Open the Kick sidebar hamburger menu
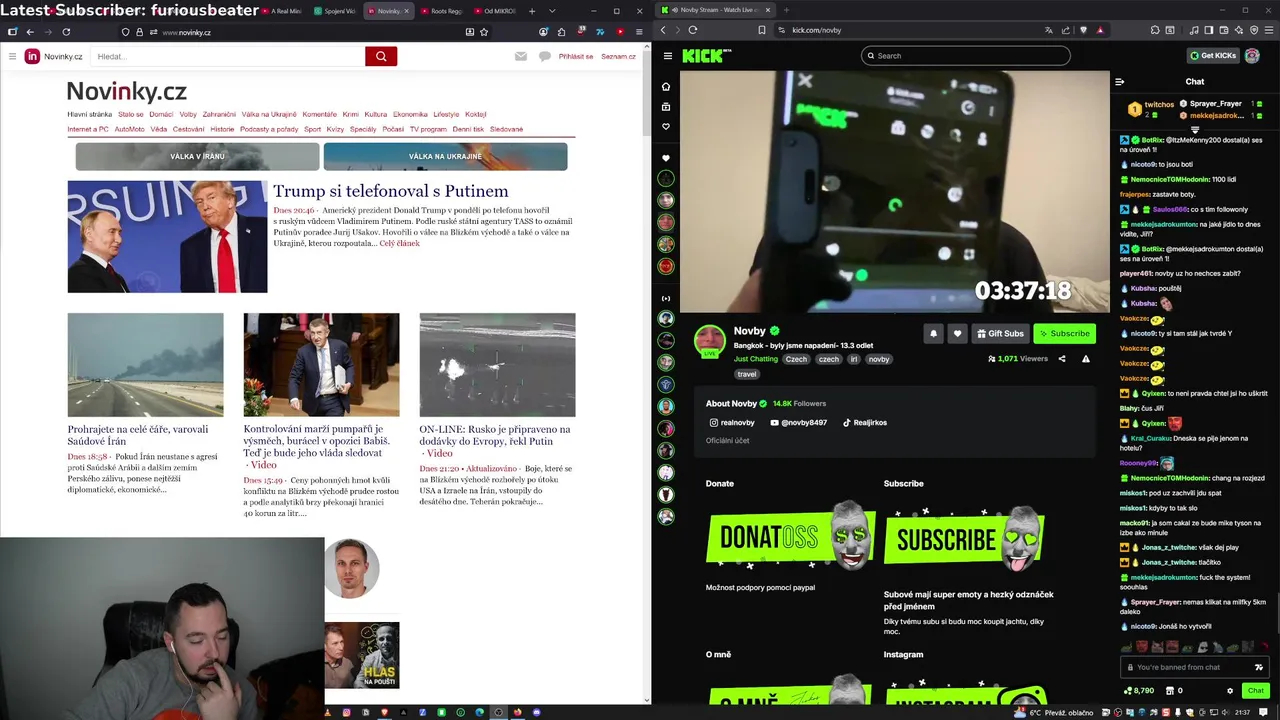The height and width of the screenshot is (720, 1280). (667, 56)
